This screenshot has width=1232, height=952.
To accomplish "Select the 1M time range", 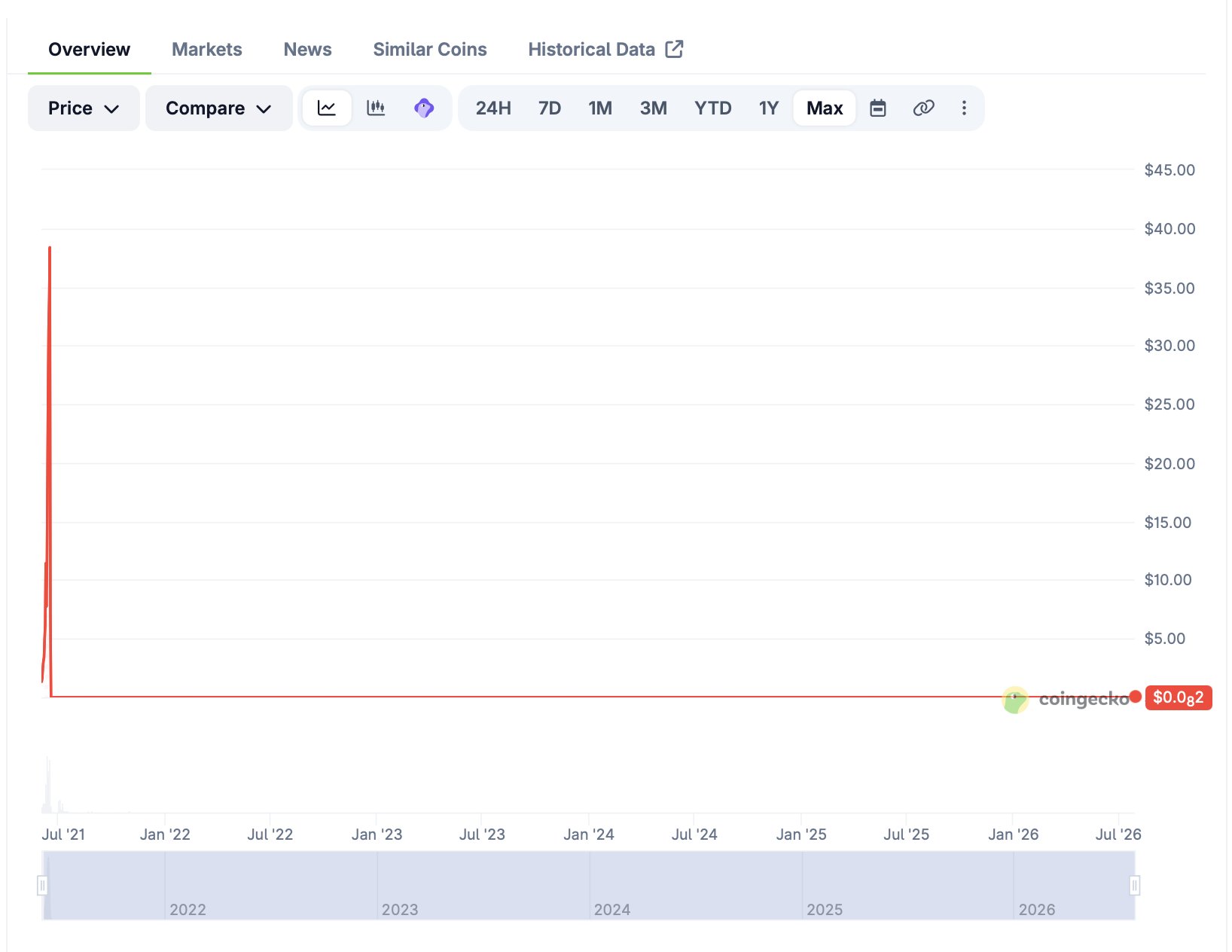I will coord(600,108).
